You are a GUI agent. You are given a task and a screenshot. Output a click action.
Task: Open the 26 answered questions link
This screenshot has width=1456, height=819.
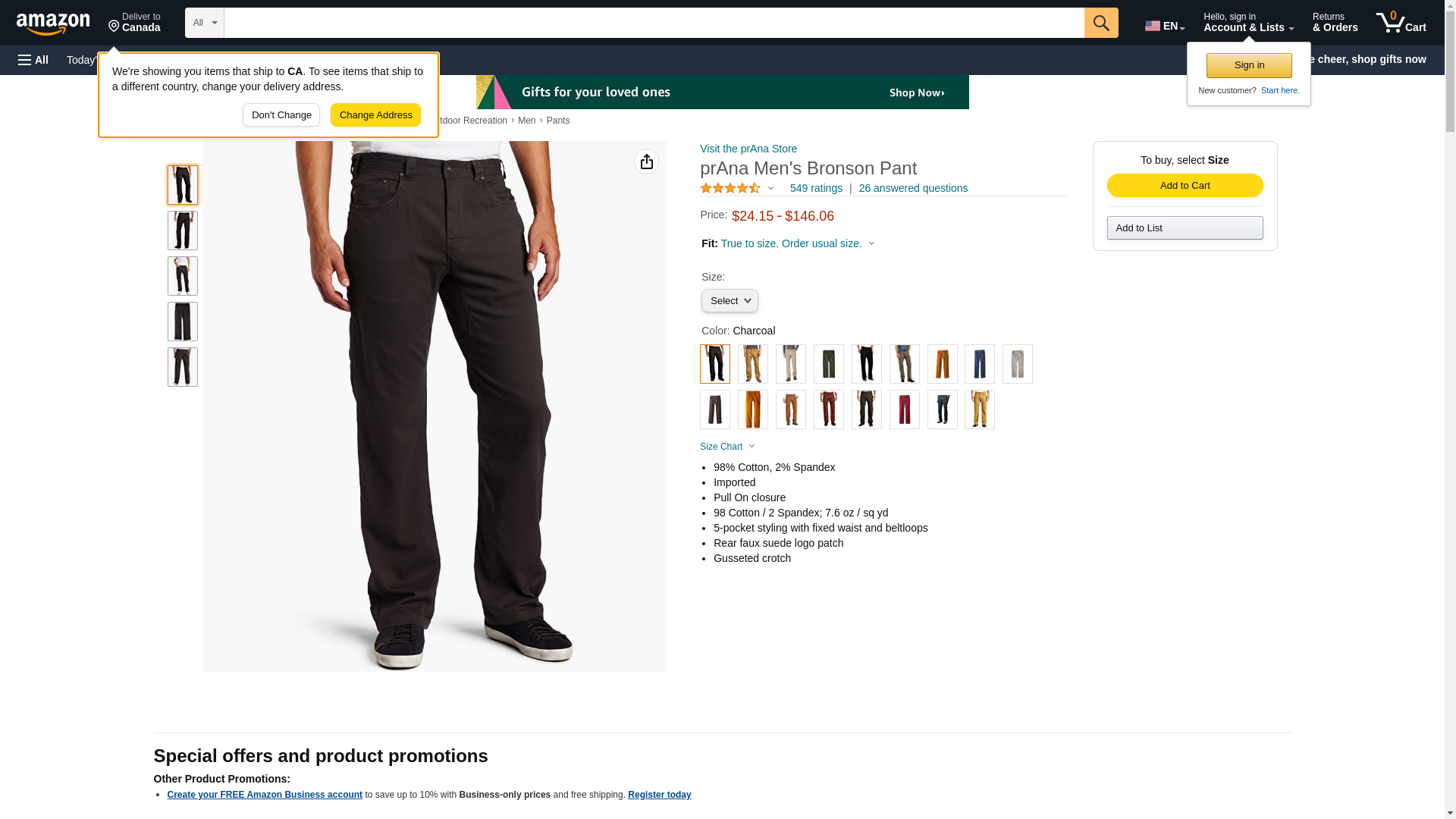click(x=913, y=188)
